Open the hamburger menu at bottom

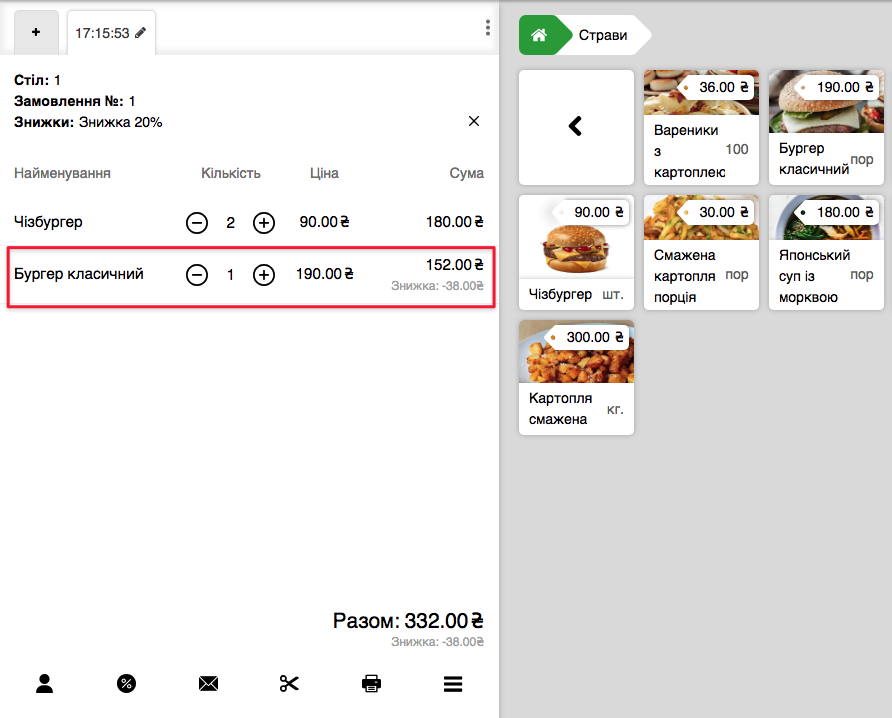click(452, 684)
